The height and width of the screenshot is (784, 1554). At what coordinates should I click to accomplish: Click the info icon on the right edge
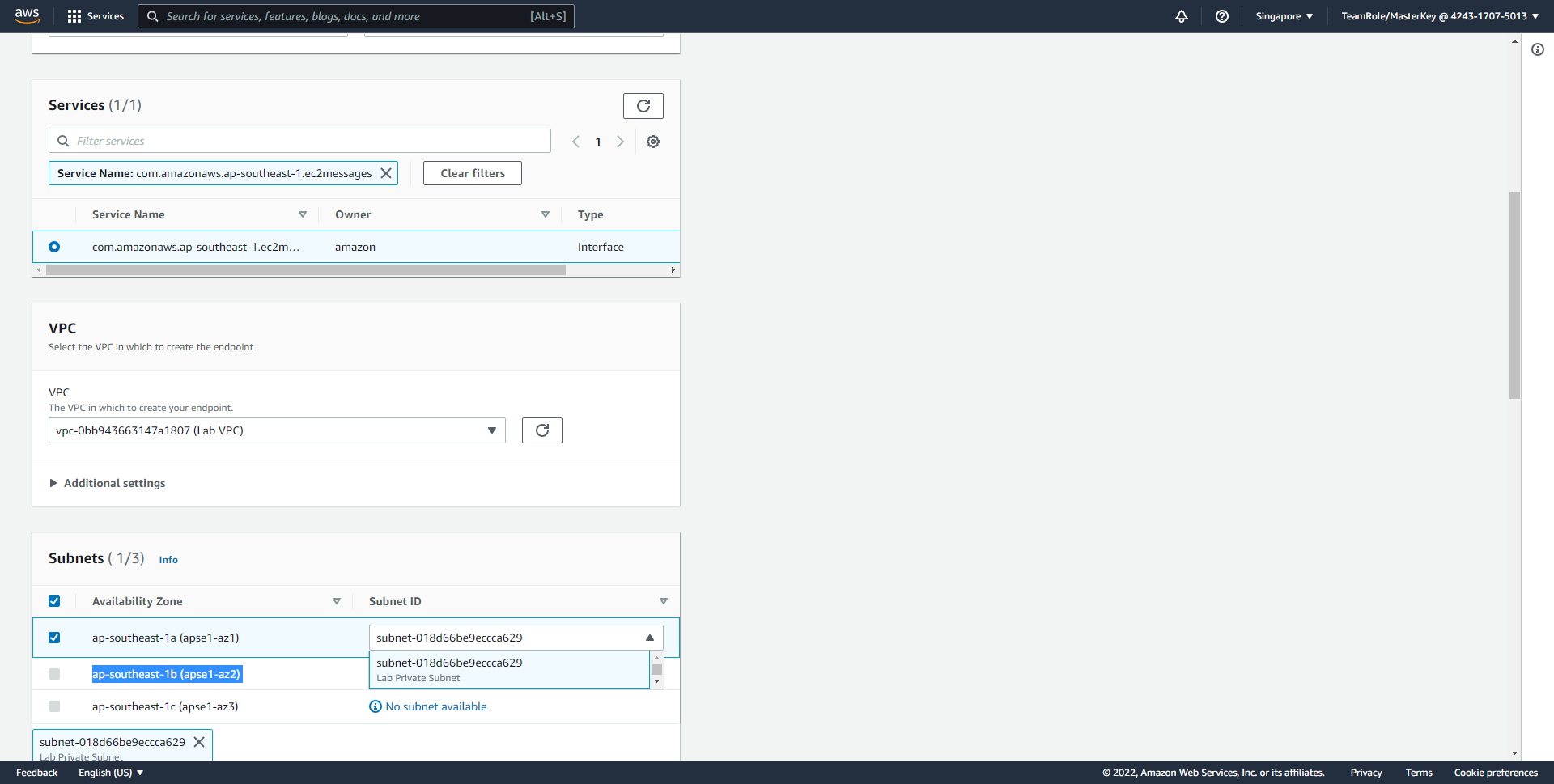click(x=1538, y=49)
